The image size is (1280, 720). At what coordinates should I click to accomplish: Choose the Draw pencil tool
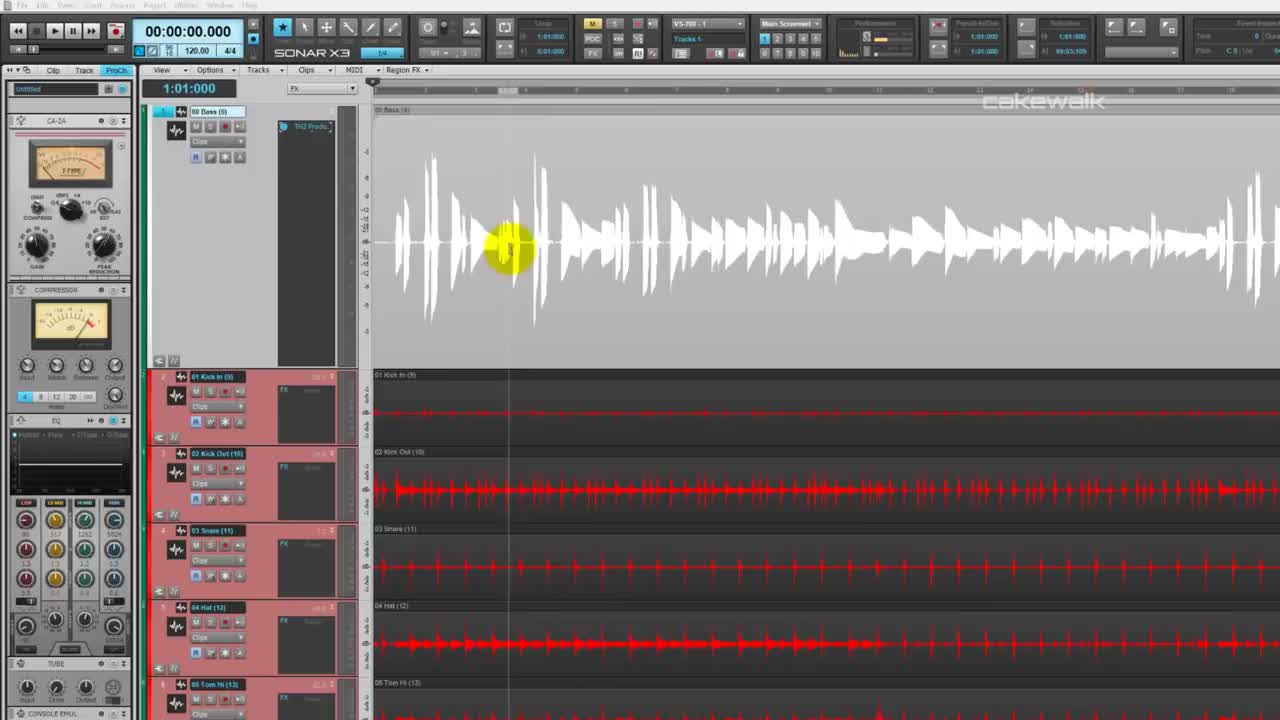(370, 28)
